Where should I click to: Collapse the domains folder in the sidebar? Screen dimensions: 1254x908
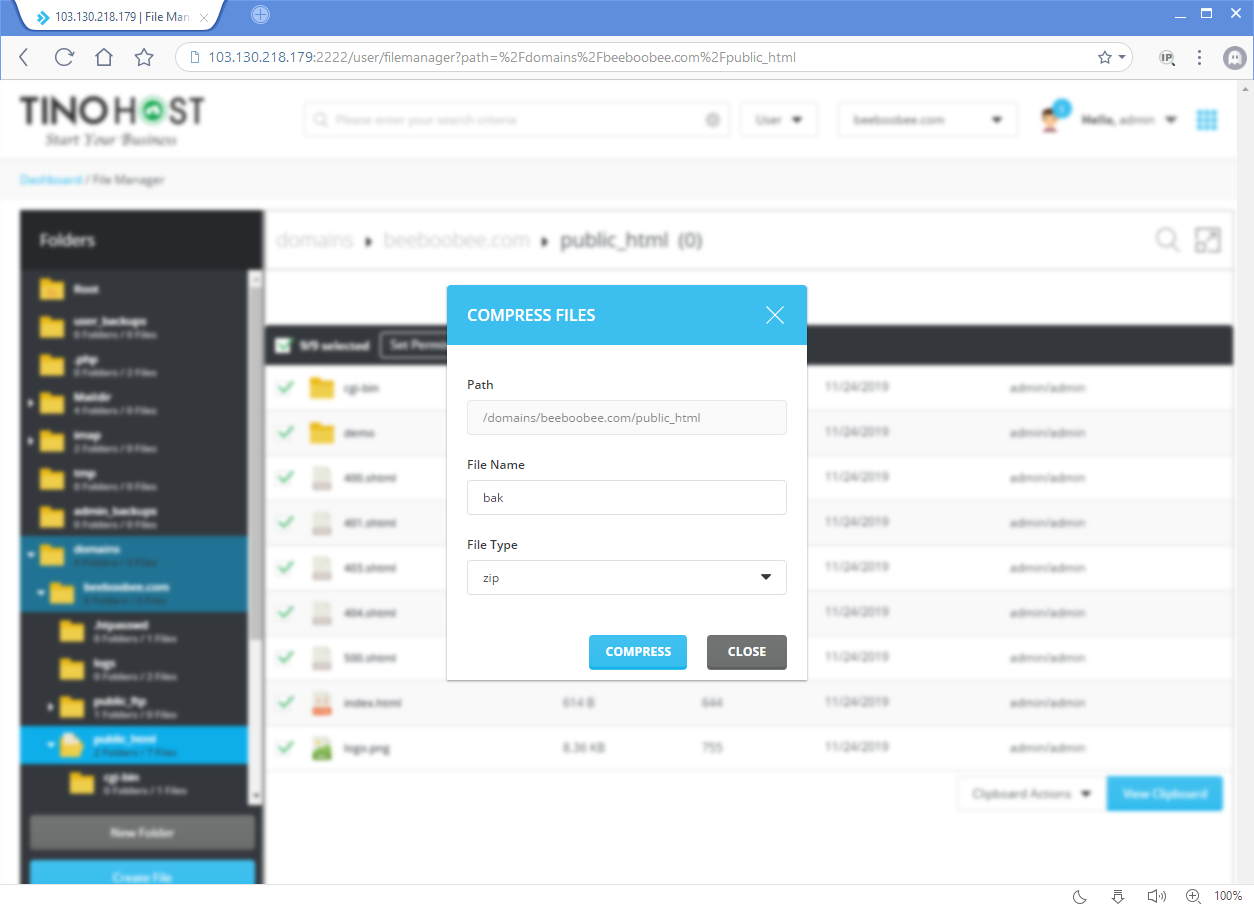(31, 554)
